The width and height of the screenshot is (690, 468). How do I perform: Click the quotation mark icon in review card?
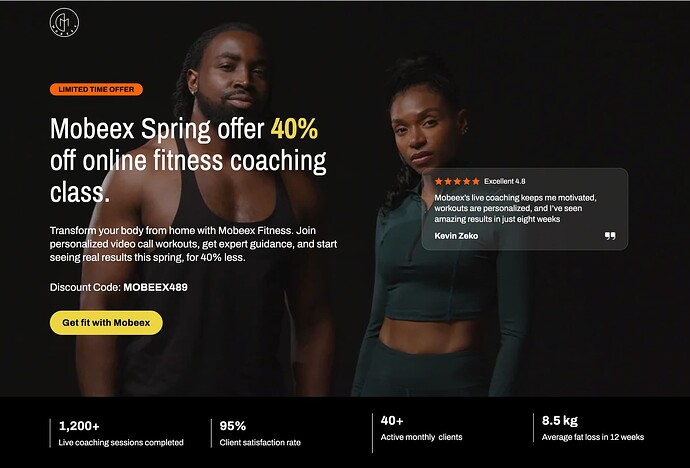610,236
